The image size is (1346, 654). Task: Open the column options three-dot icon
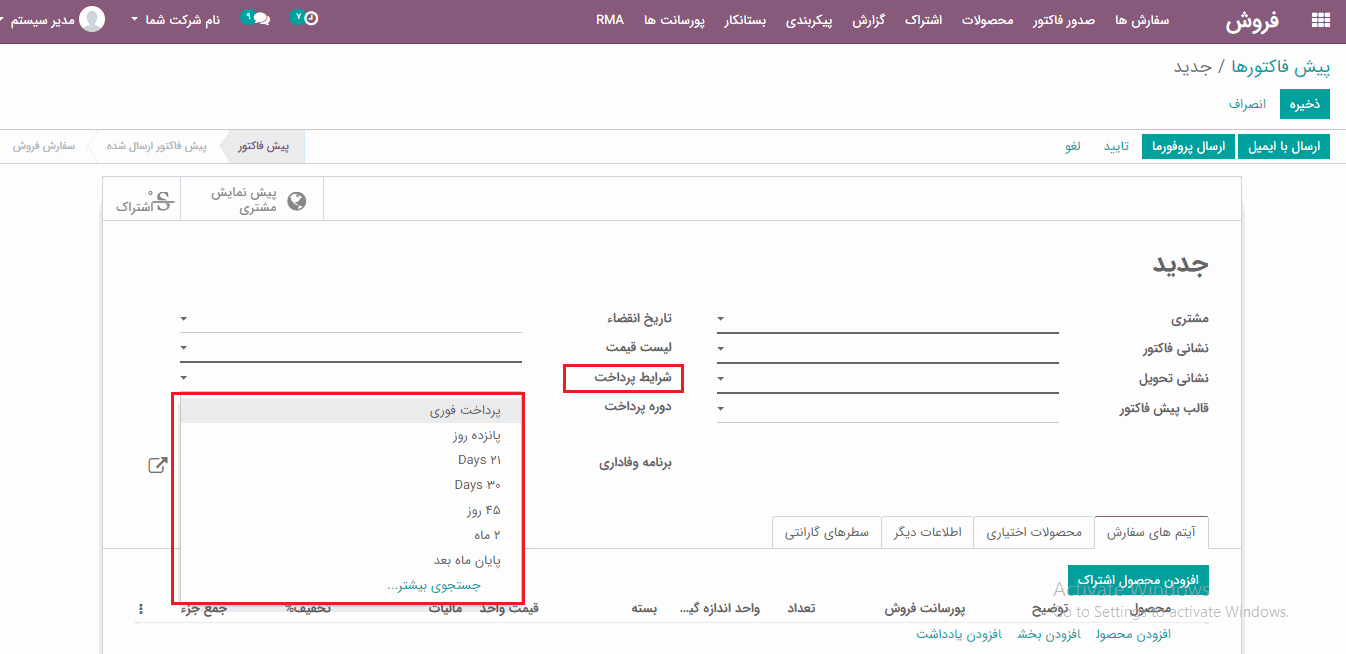point(140,608)
